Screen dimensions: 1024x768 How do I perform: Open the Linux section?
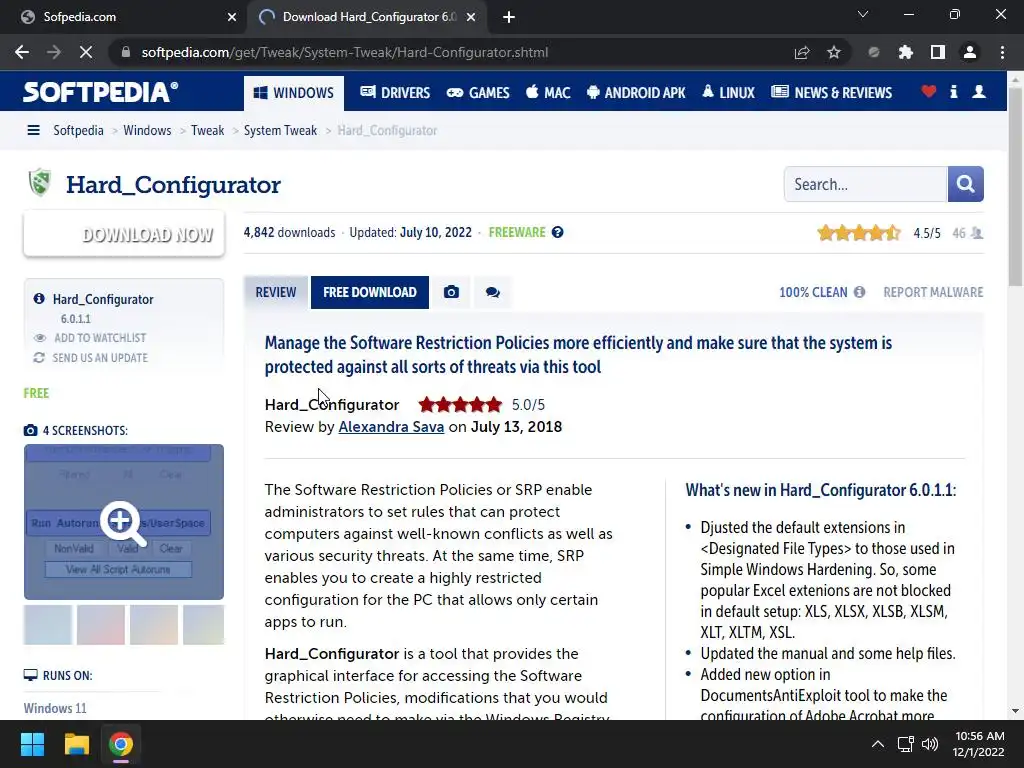728,93
